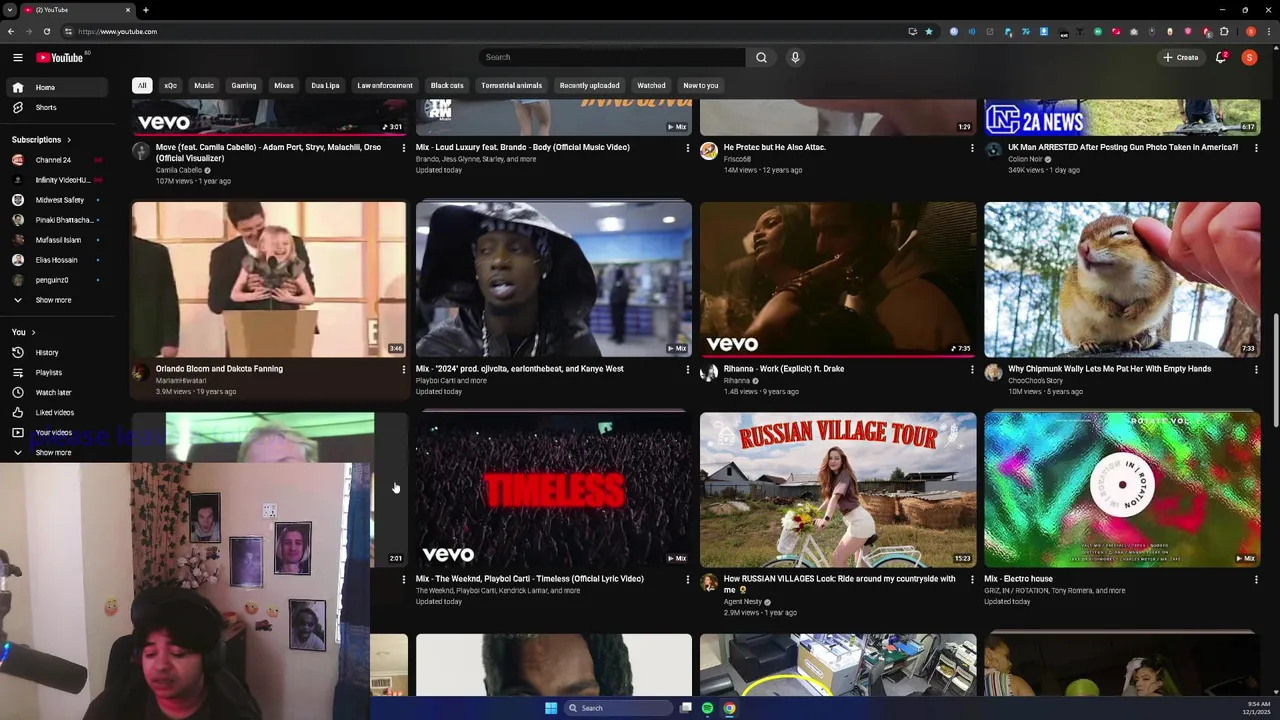Select the Music filter chip
Viewport: 1280px width, 720px height.
coord(204,85)
